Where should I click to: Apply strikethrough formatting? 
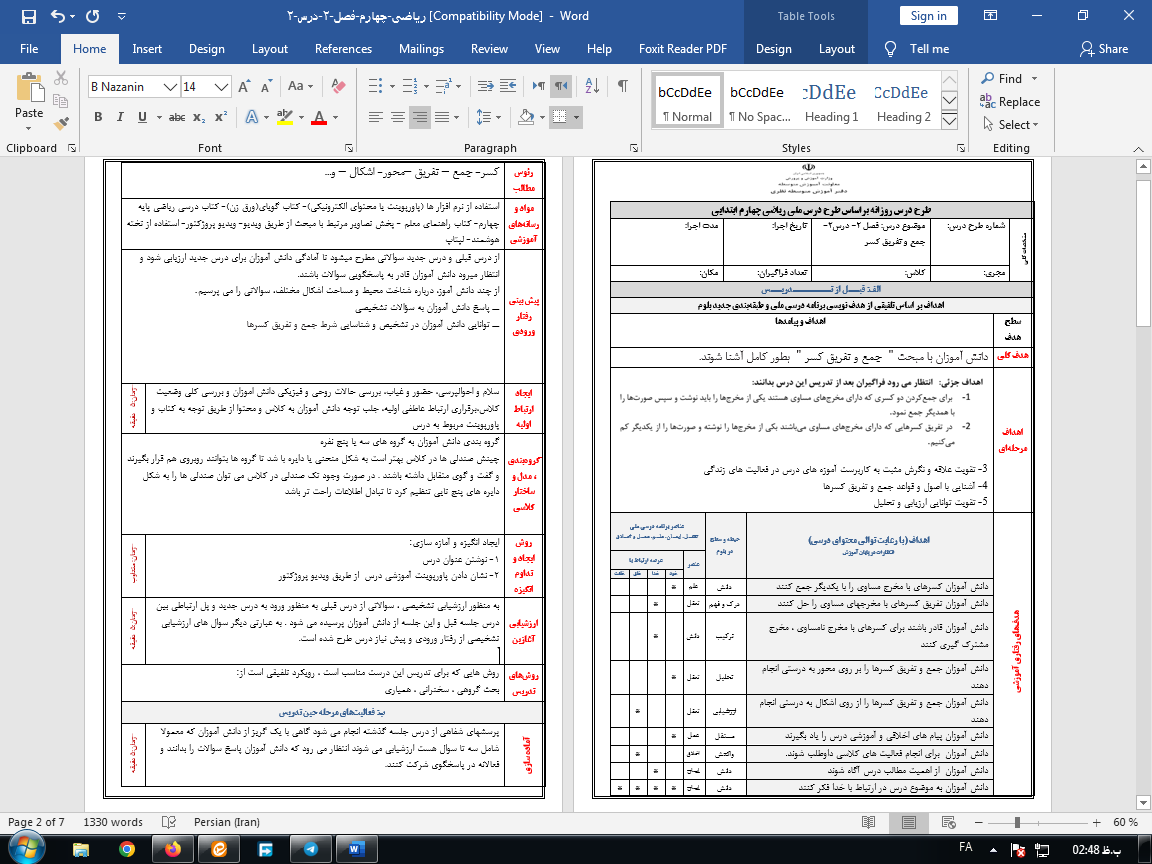click(x=177, y=117)
